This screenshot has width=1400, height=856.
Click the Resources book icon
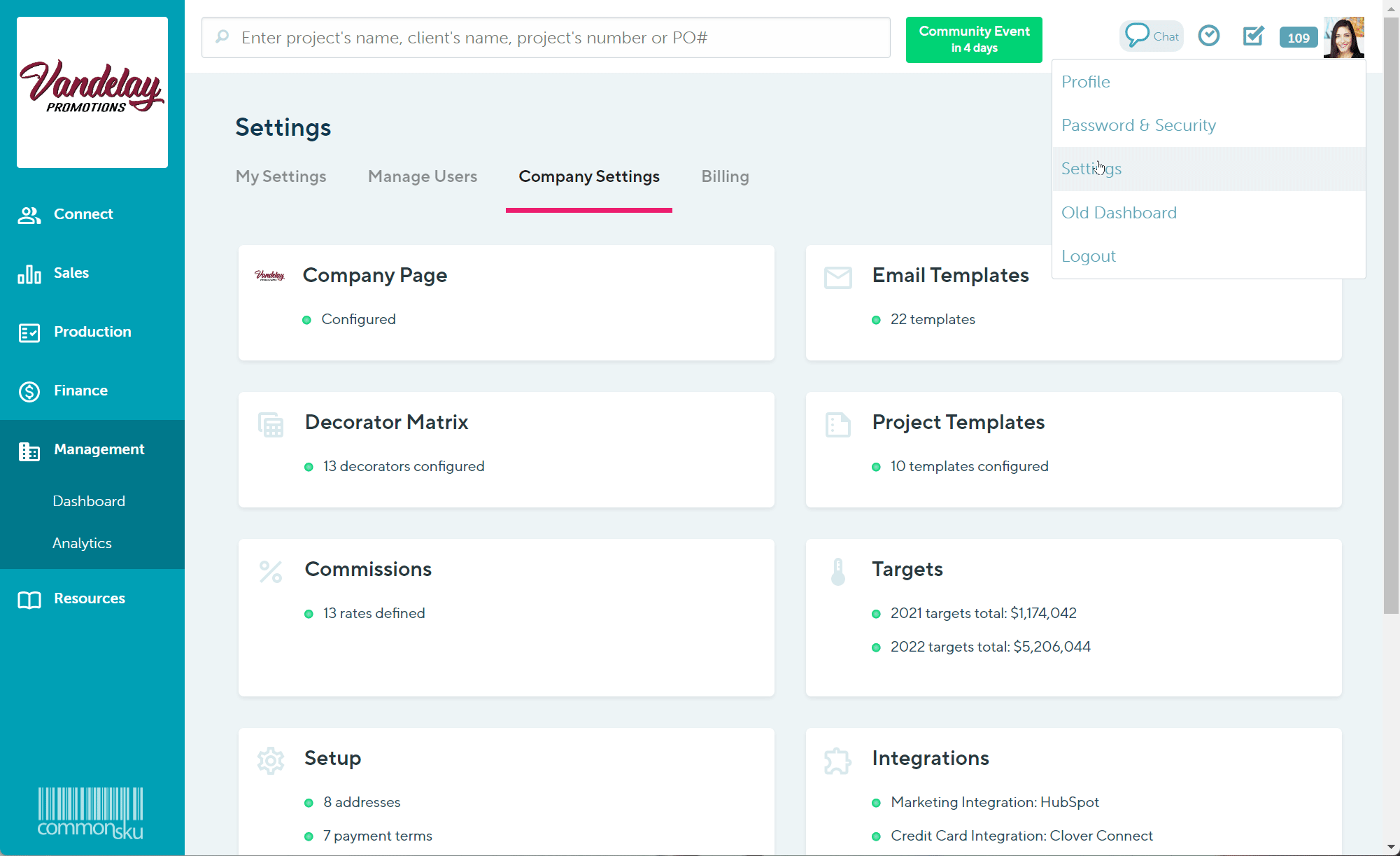29,599
